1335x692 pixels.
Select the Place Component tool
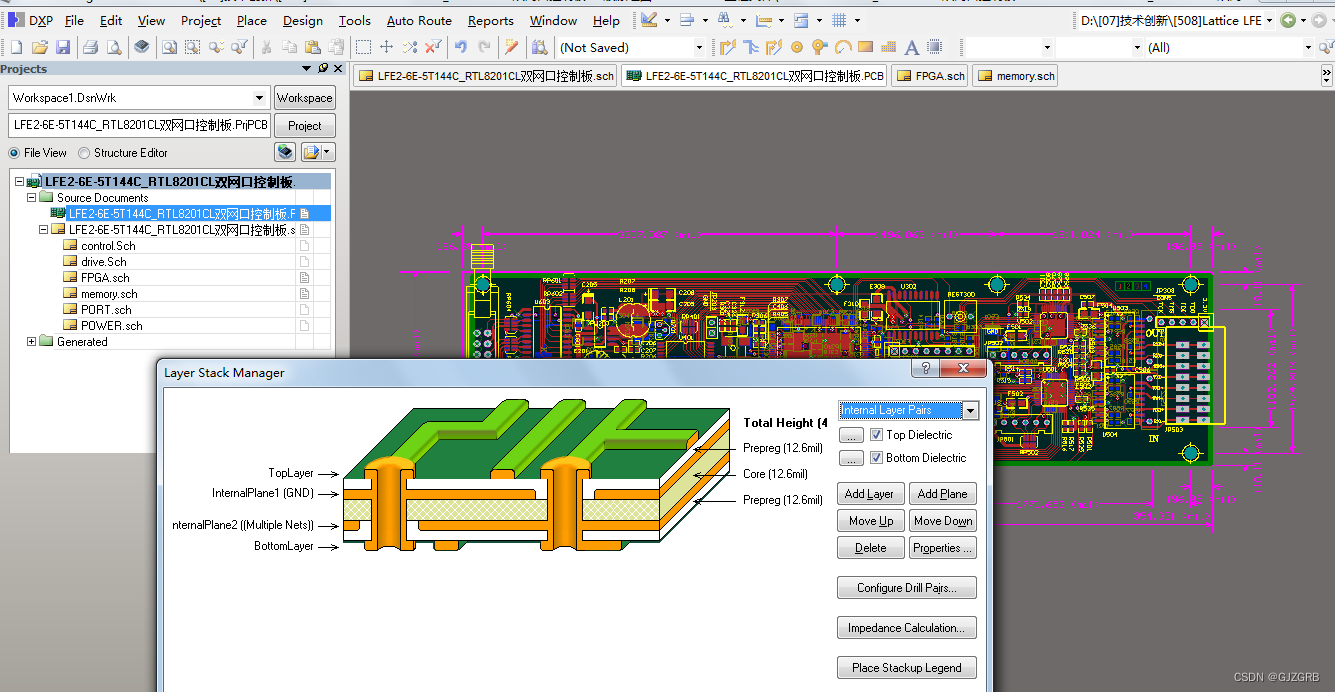[x=935, y=47]
